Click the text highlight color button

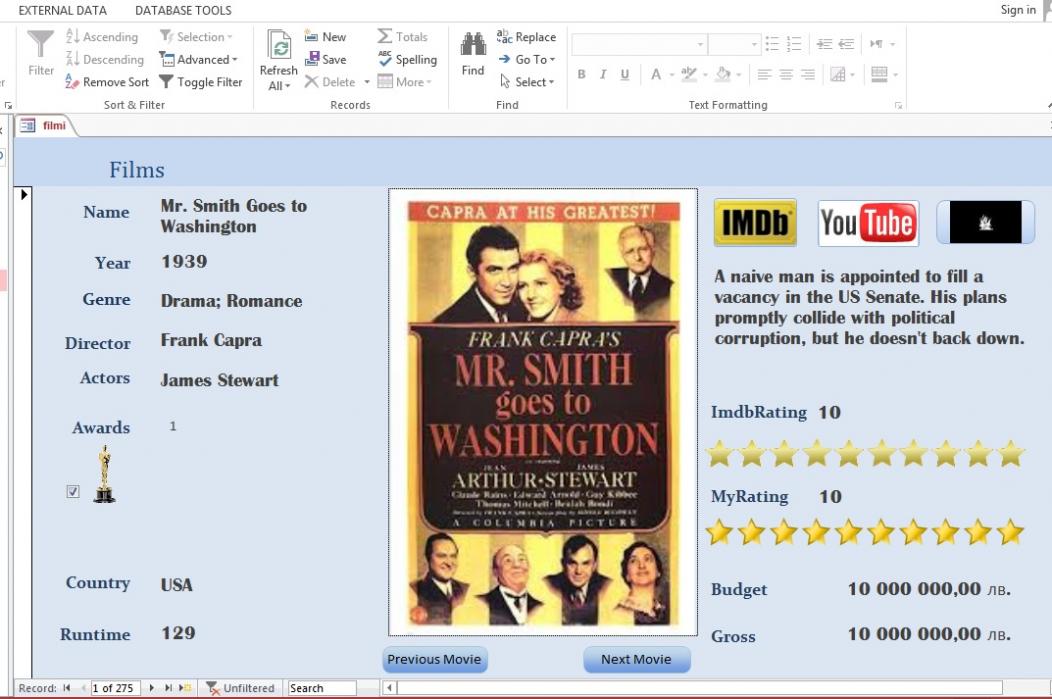[688, 74]
